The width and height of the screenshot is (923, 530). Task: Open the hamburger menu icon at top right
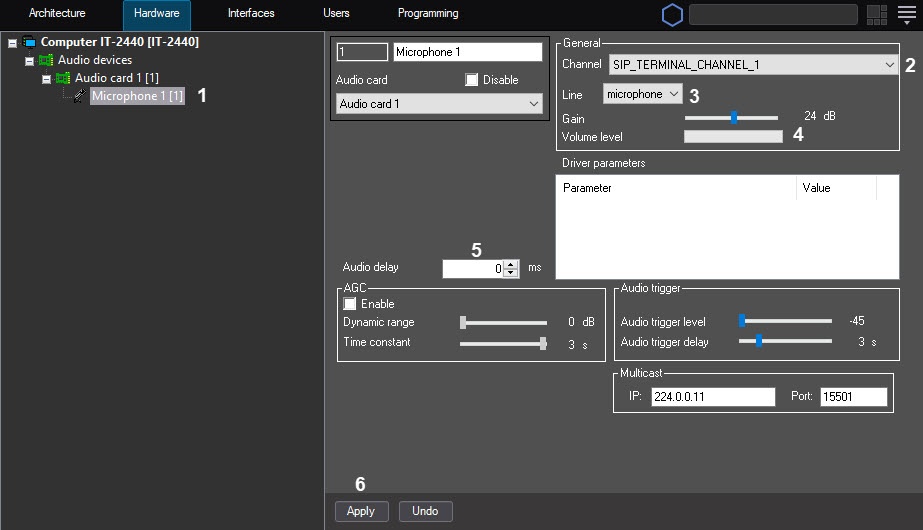906,15
